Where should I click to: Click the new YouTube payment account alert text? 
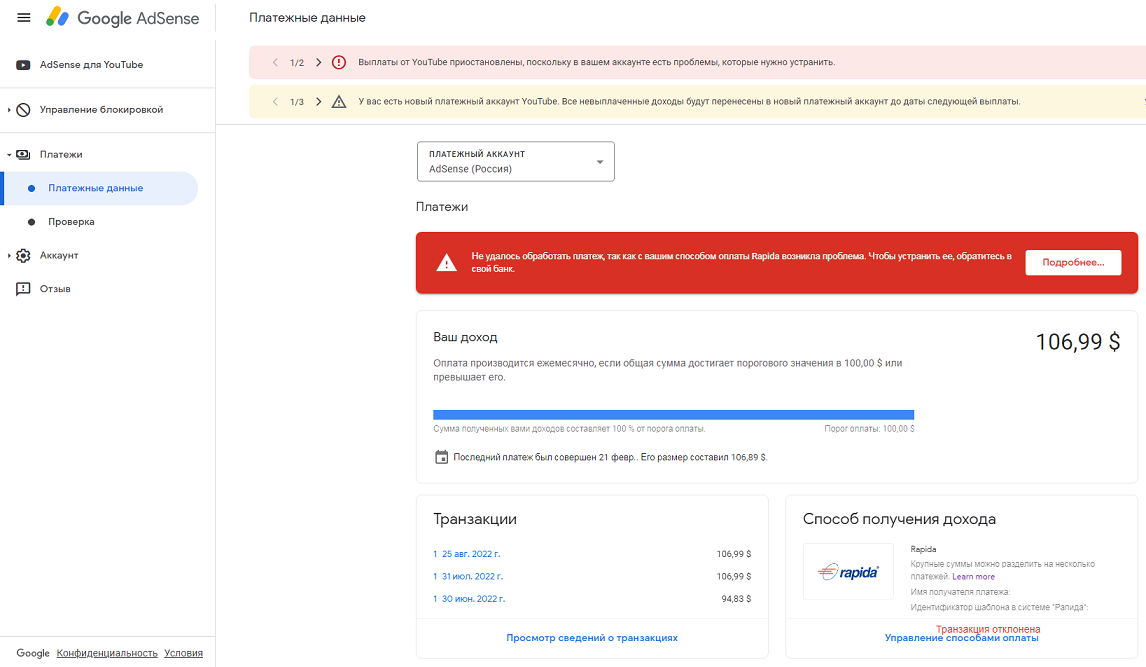[x=689, y=102]
